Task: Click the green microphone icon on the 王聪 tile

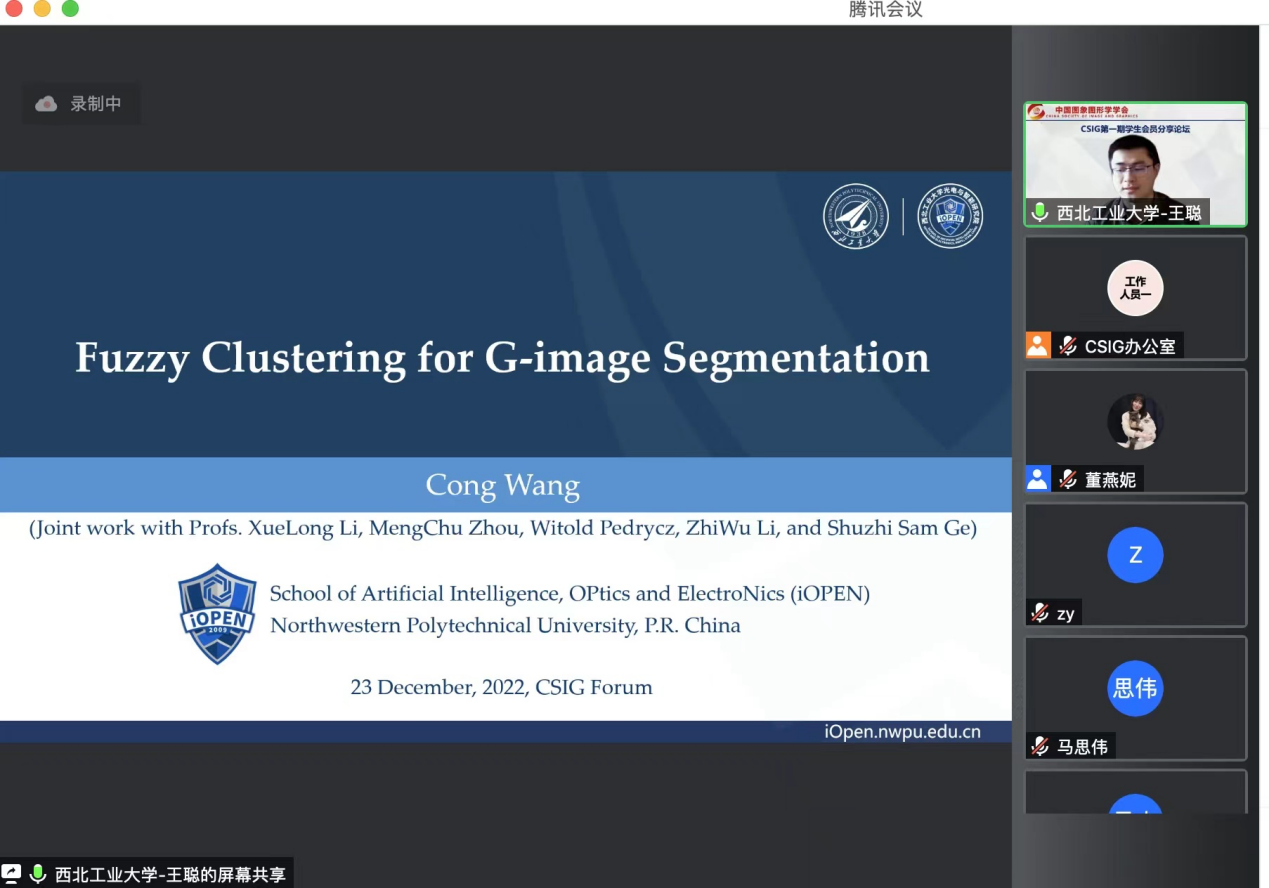Action: click(x=1040, y=212)
